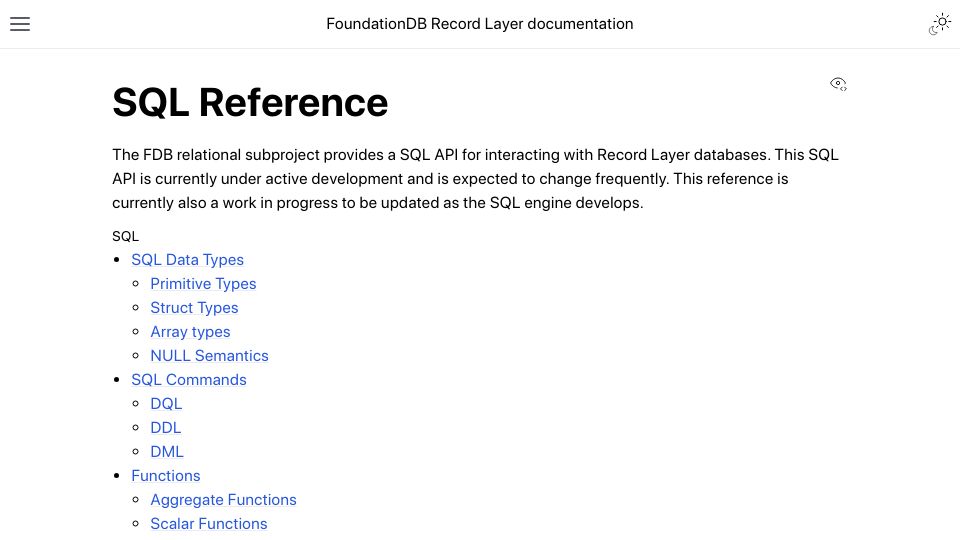Toggle the light/dark theme icon
Image resolution: width=960 pixels, height=540 pixels.
coord(940,24)
